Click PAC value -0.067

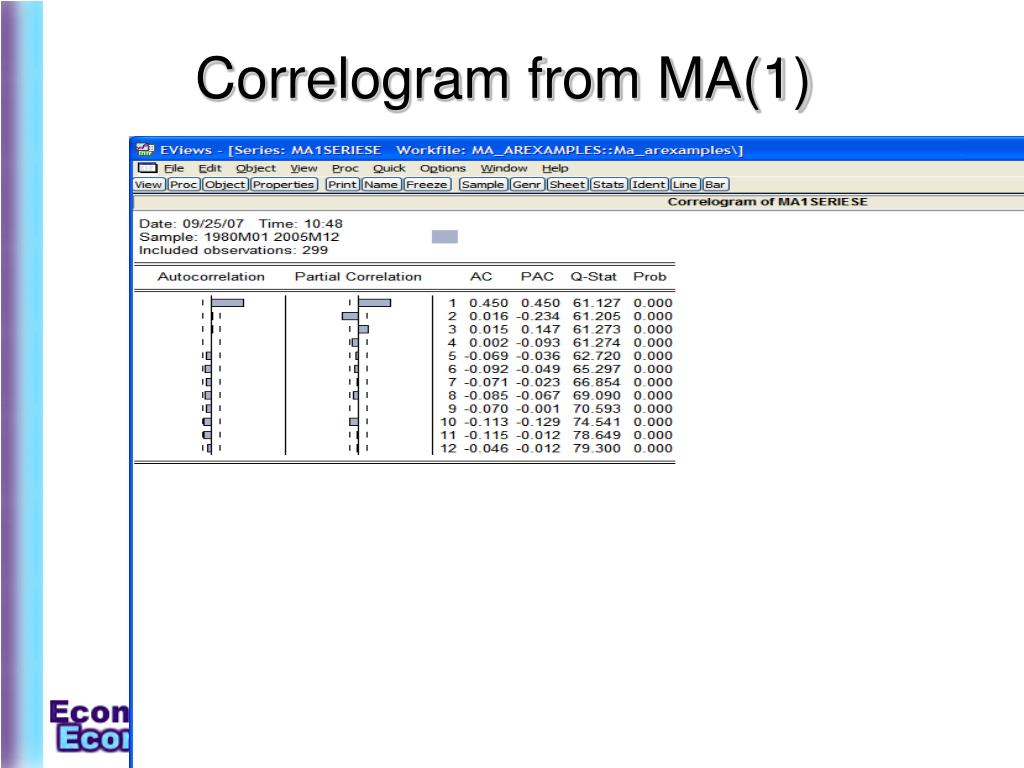tap(537, 395)
